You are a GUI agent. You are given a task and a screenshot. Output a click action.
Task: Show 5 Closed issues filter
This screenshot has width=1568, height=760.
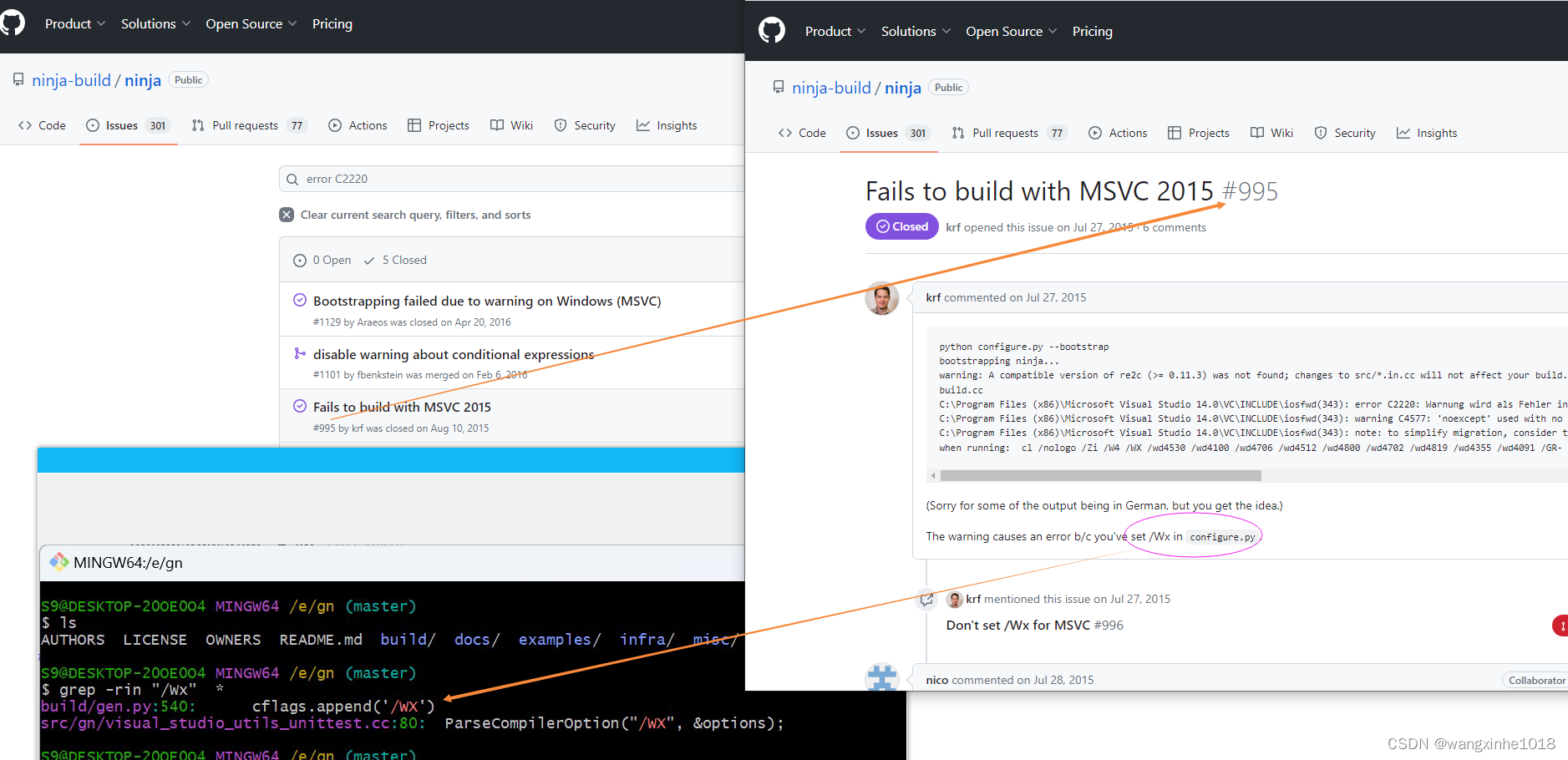(395, 261)
